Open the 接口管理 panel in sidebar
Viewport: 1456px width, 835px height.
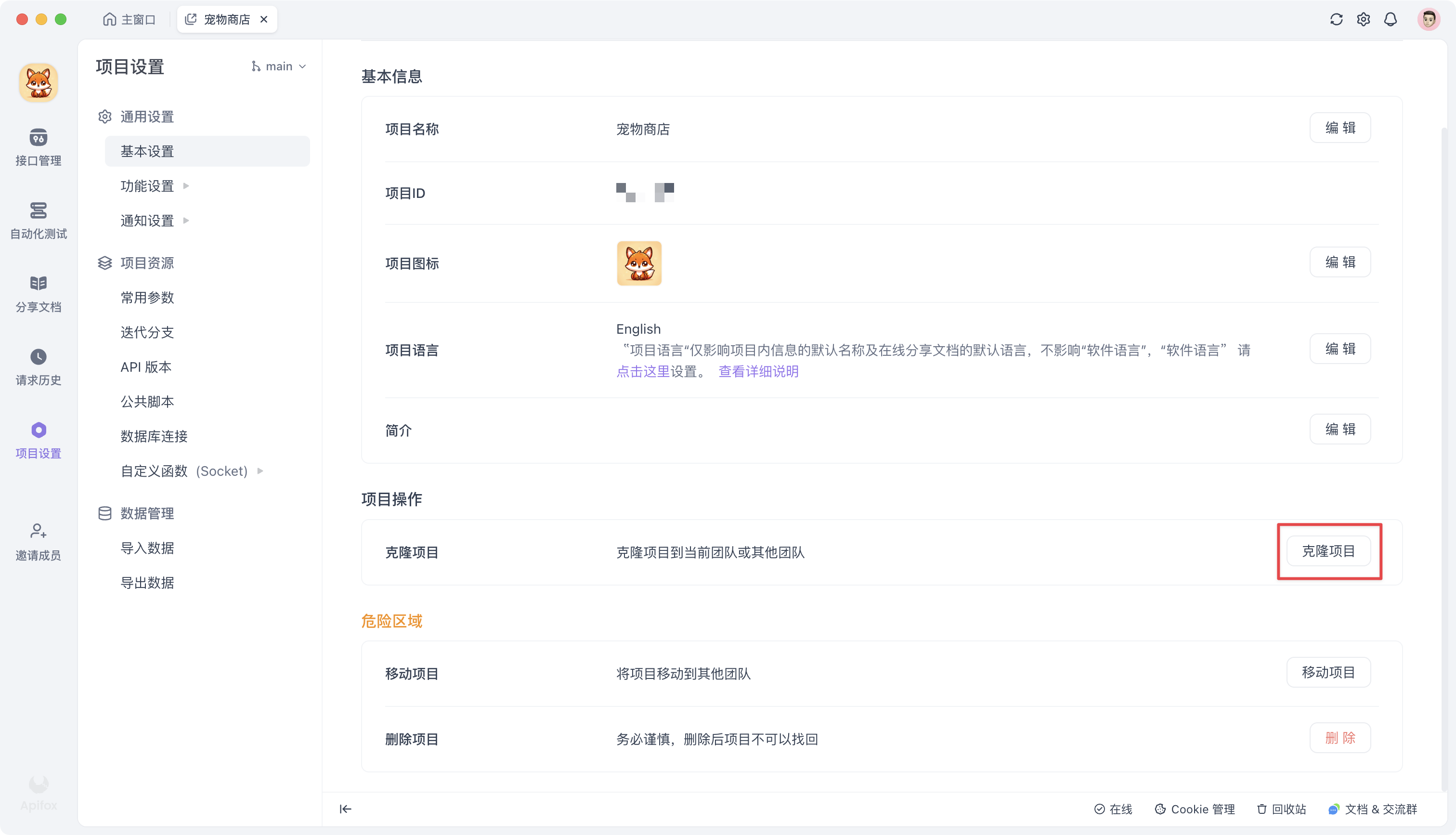coord(38,147)
